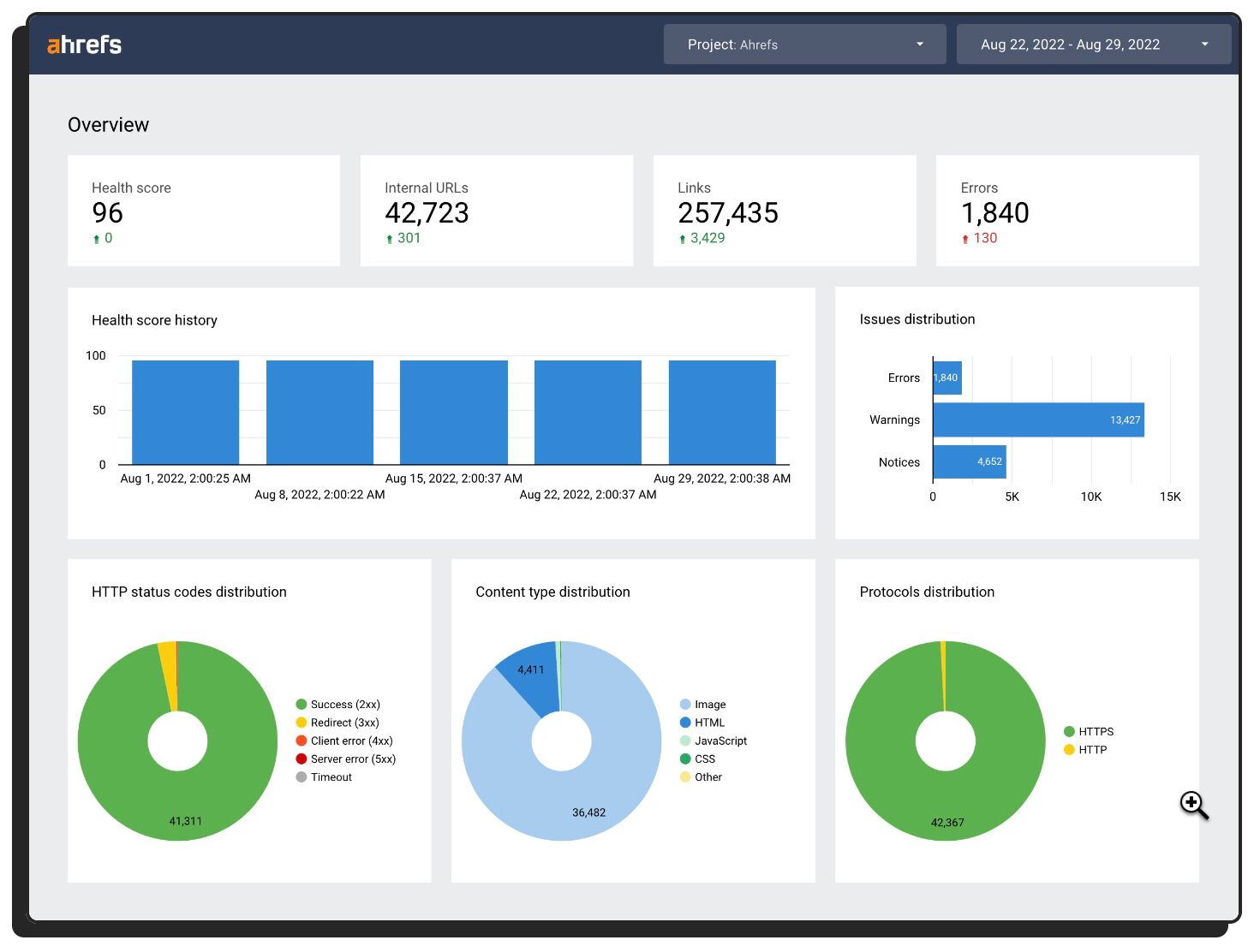
Task: Click the magnifier zoom icon
Action: click(1193, 805)
